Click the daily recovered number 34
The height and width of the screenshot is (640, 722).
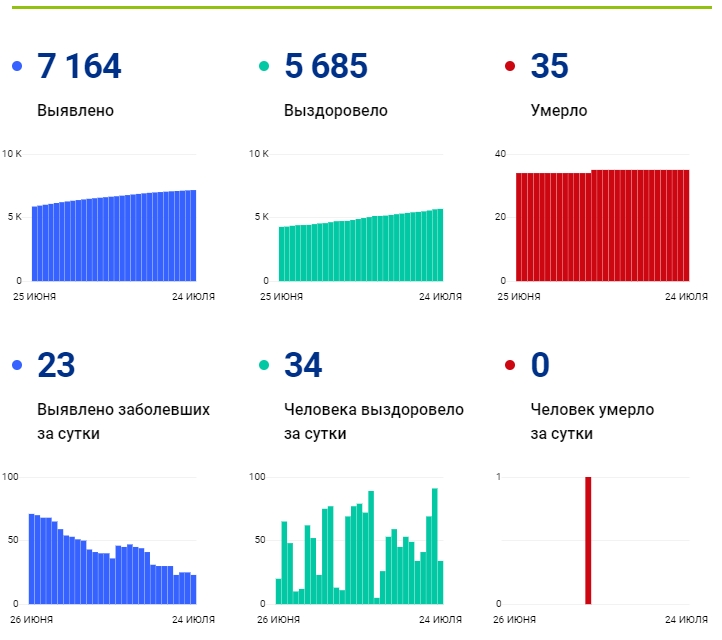(303, 365)
